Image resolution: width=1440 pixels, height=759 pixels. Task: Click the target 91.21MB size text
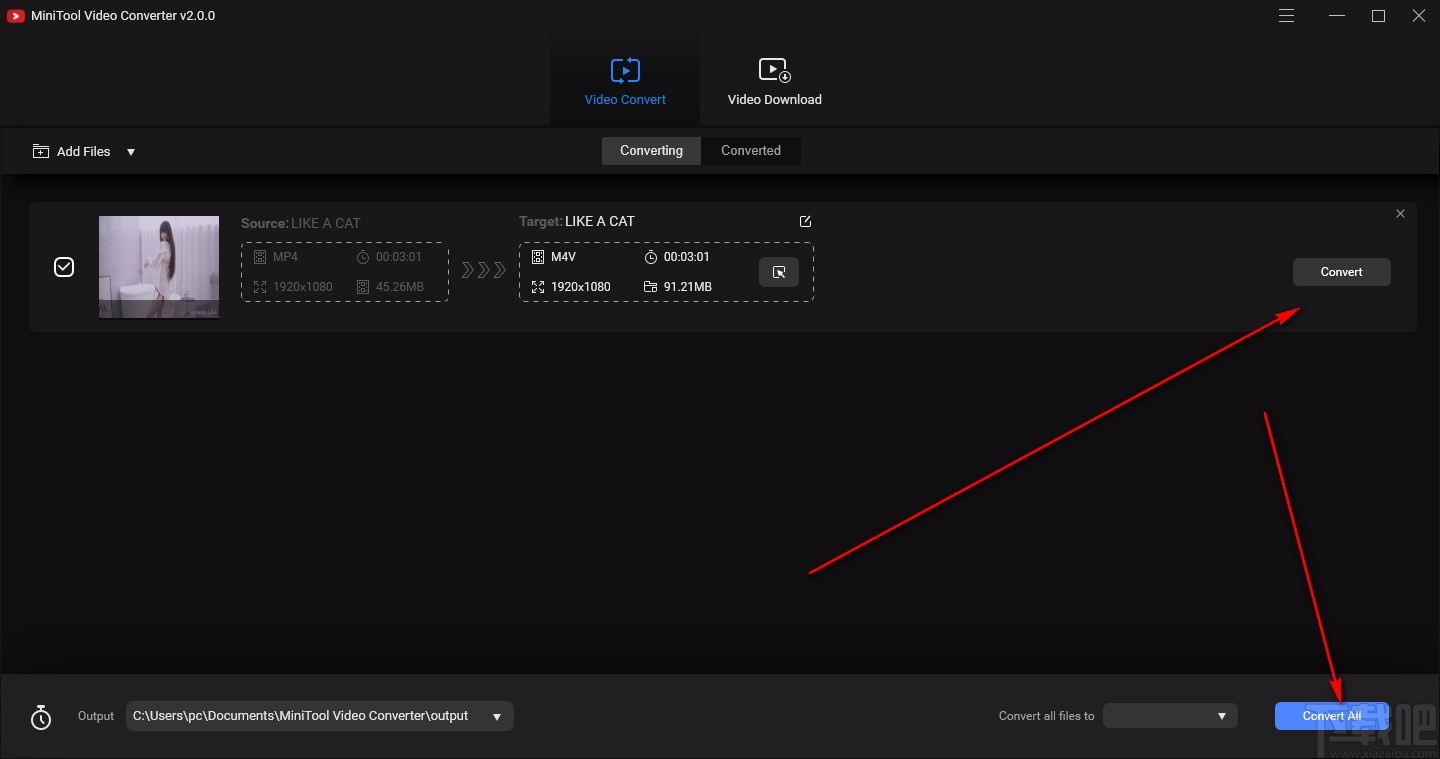(x=688, y=287)
